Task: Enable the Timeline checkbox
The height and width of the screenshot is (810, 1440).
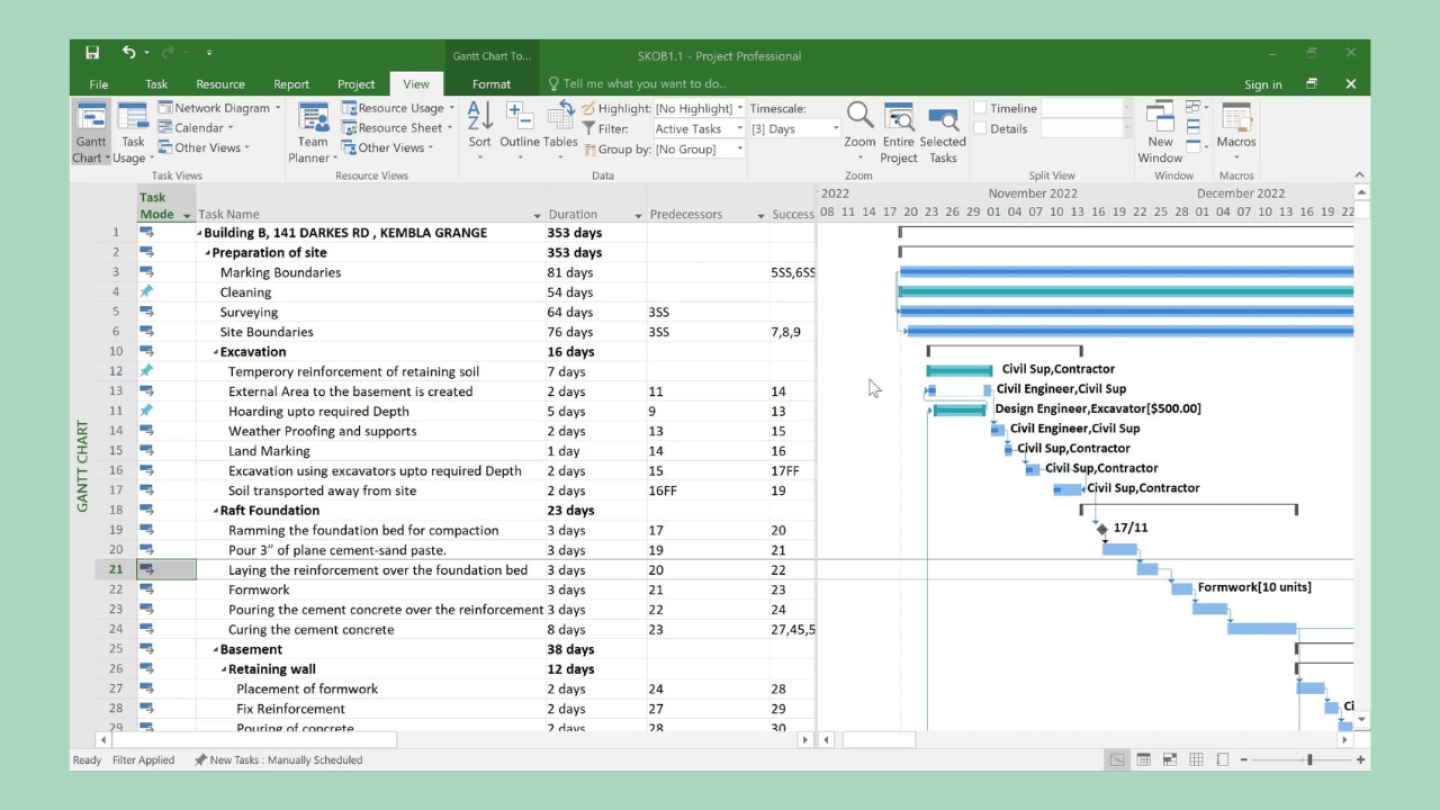Action: (x=980, y=108)
